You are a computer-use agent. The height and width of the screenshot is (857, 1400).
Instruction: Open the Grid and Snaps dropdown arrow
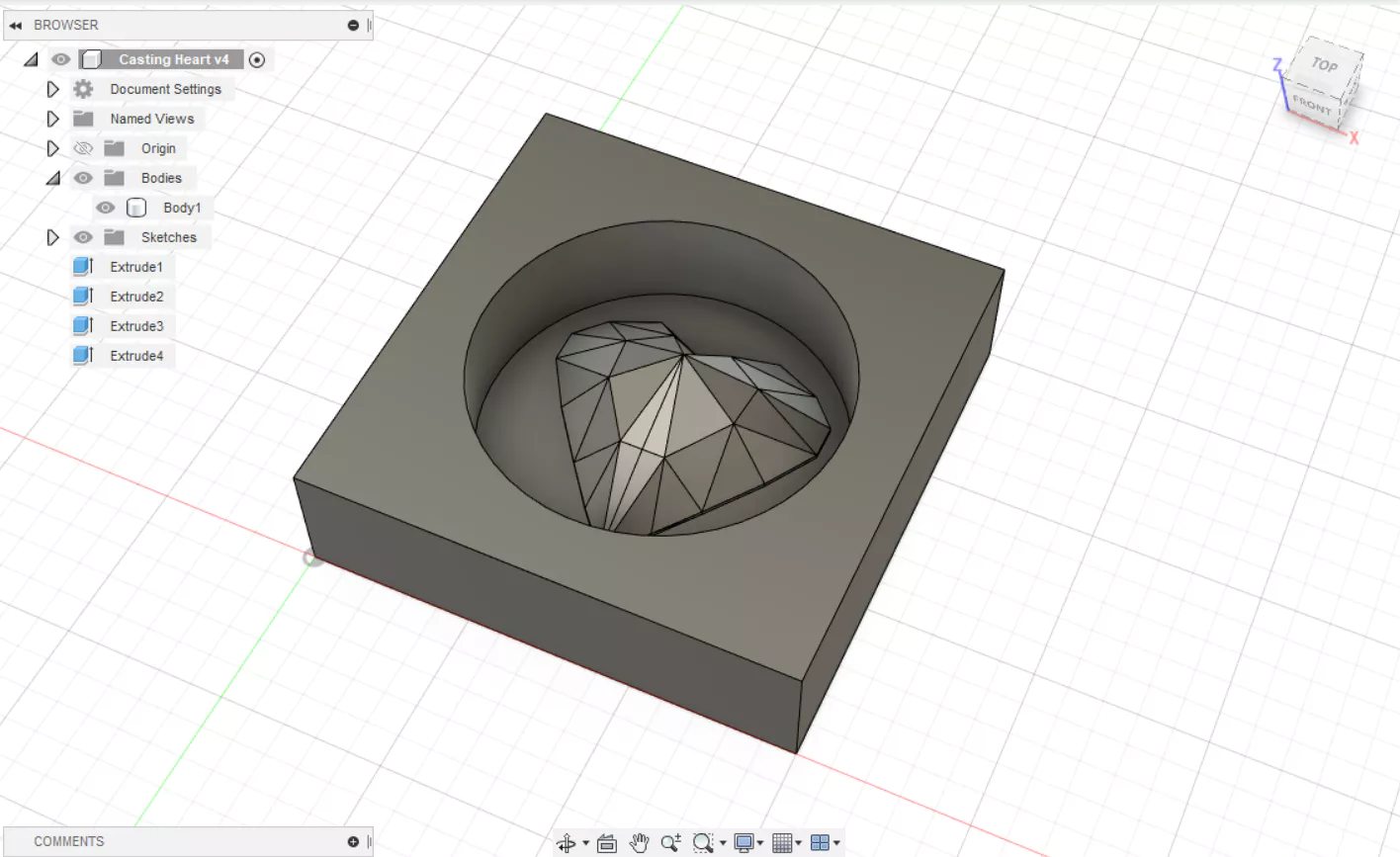click(x=799, y=843)
